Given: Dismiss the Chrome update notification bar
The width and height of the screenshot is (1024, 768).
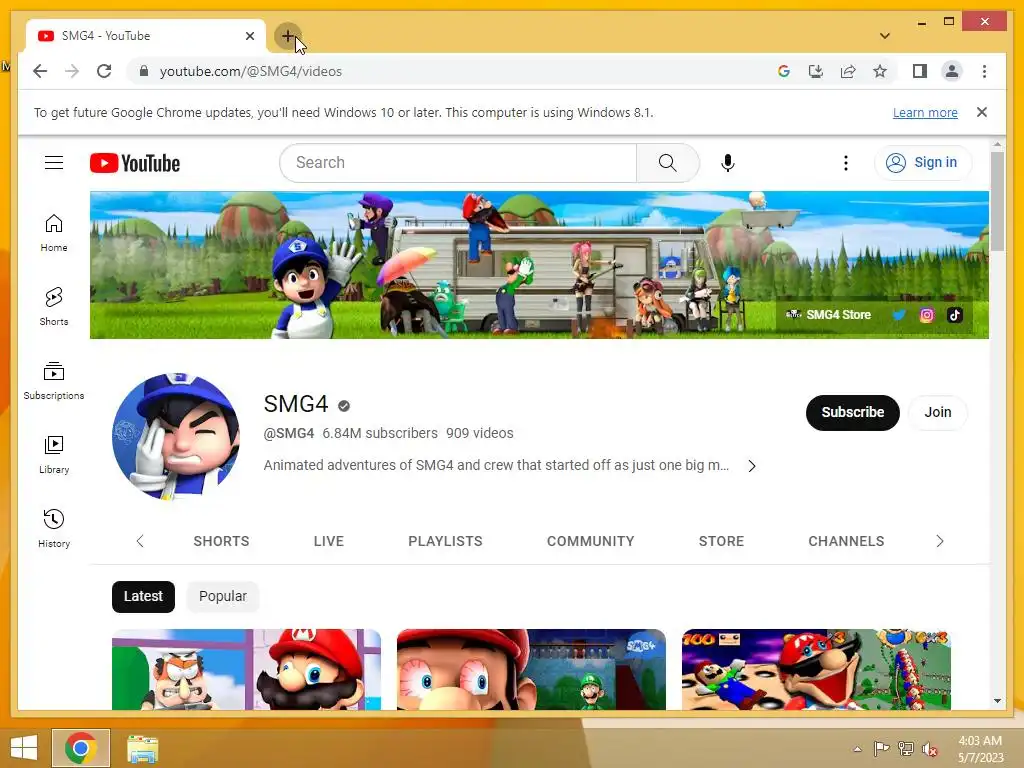Looking at the screenshot, I should 982,112.
